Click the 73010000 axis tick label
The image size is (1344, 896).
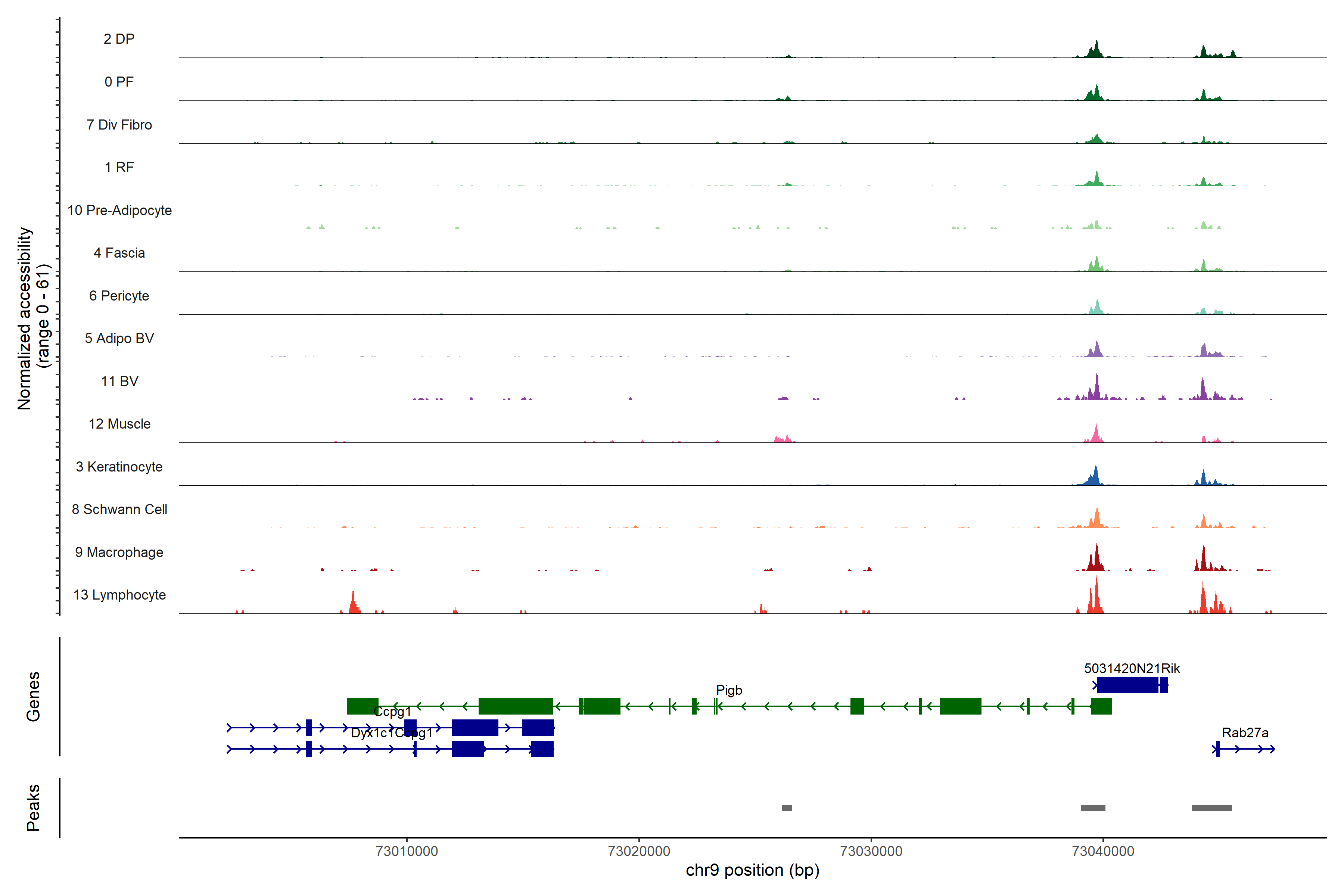406,852
